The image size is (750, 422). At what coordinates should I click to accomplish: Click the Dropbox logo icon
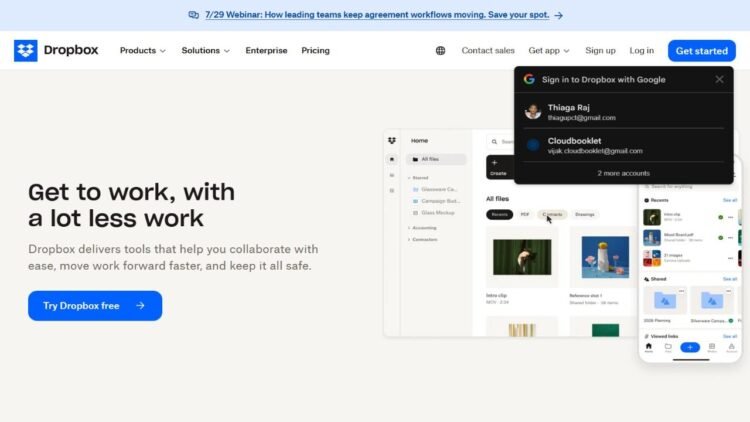(x=26, y=50)
